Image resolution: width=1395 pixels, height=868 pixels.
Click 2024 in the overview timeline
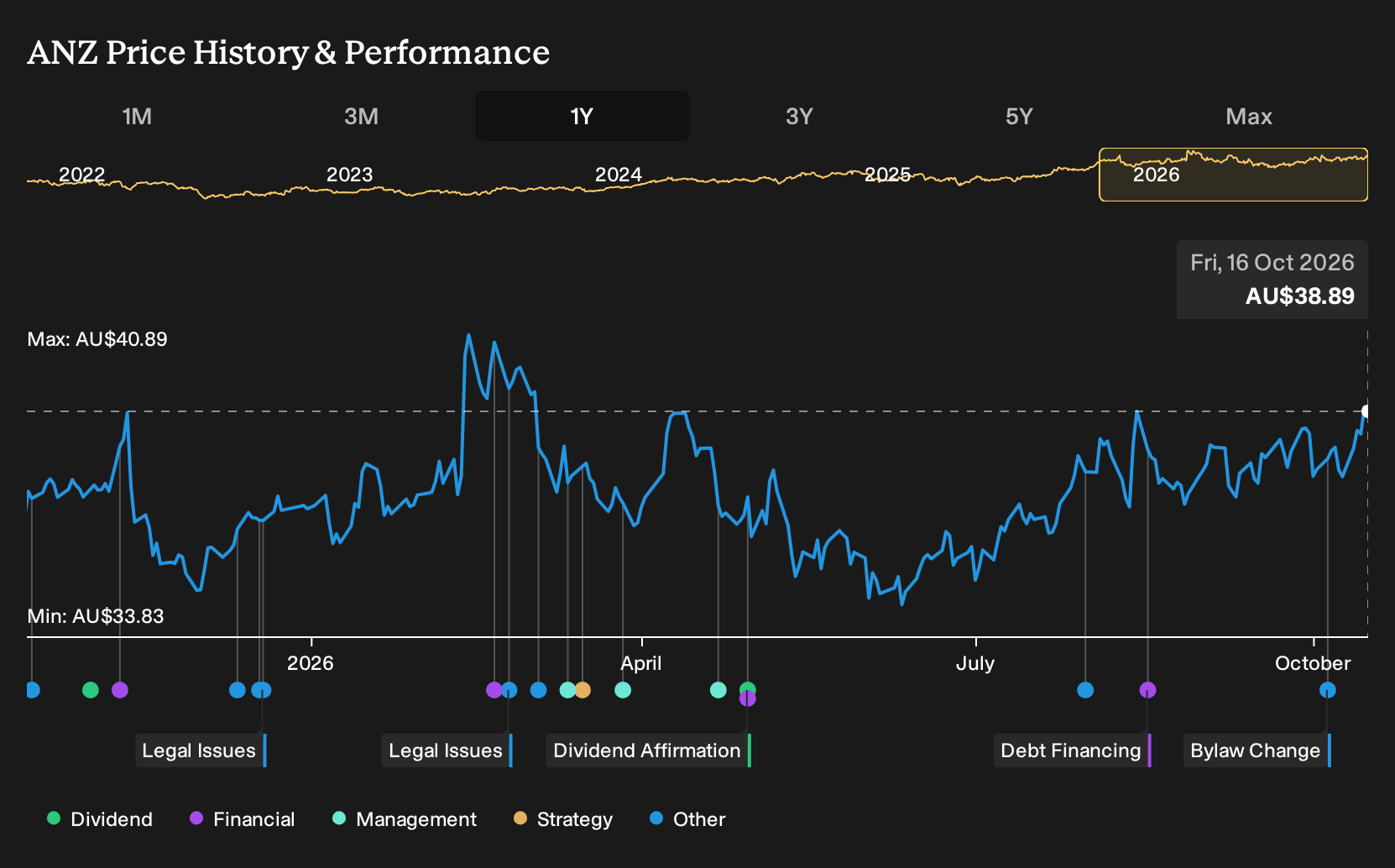point(619,175)
